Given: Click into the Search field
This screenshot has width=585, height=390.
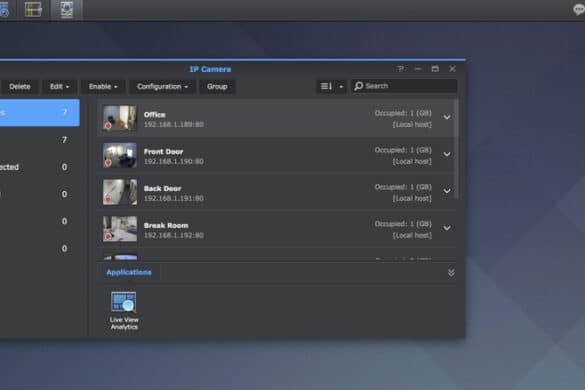Looking at the screenshot, I should 404,86.
